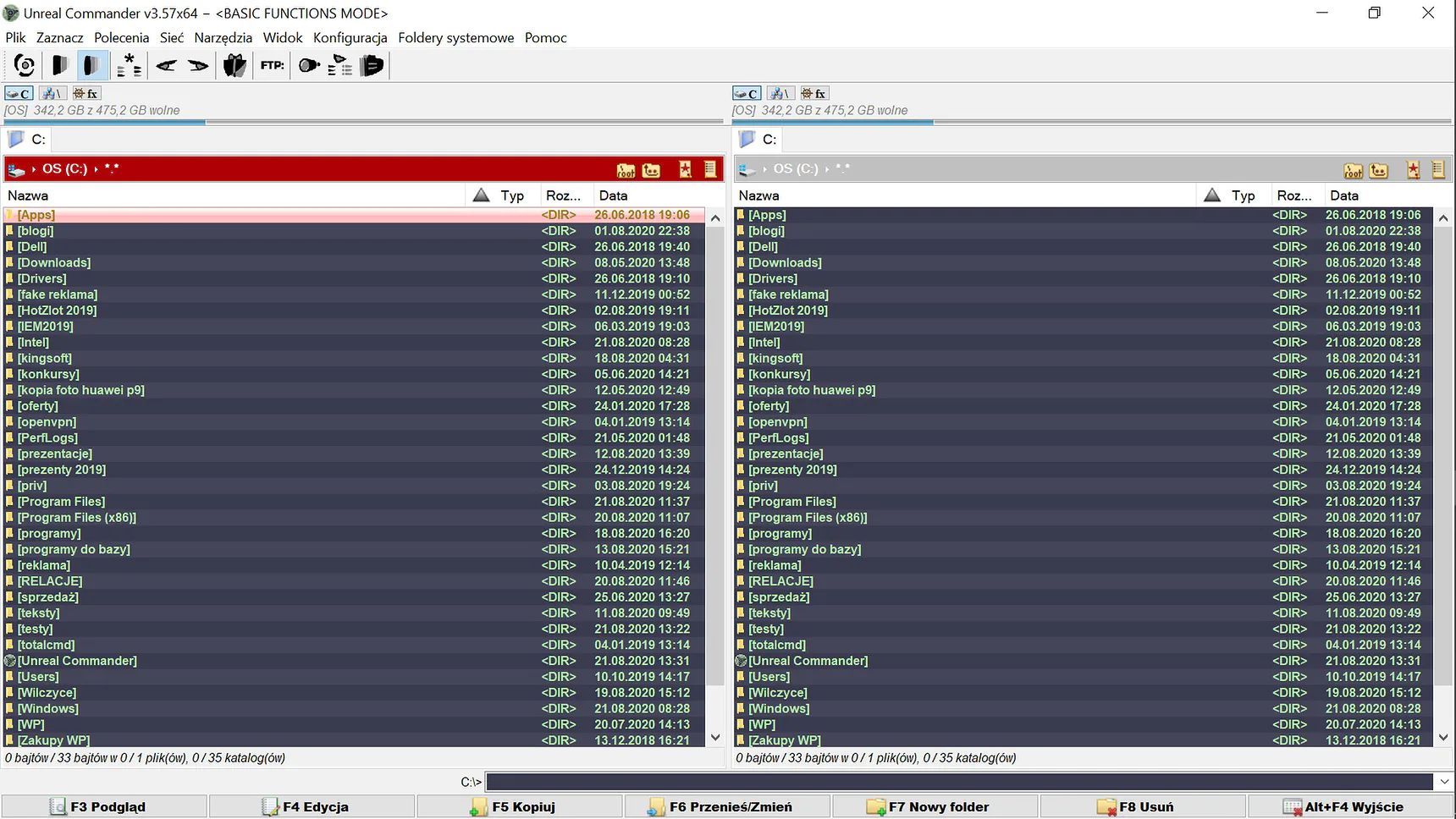Image resolution: width=1456 pixels, height=819 pixels.
Task: Click the Alt+F4 Wyjście button
Action: tap(1351, 806)
